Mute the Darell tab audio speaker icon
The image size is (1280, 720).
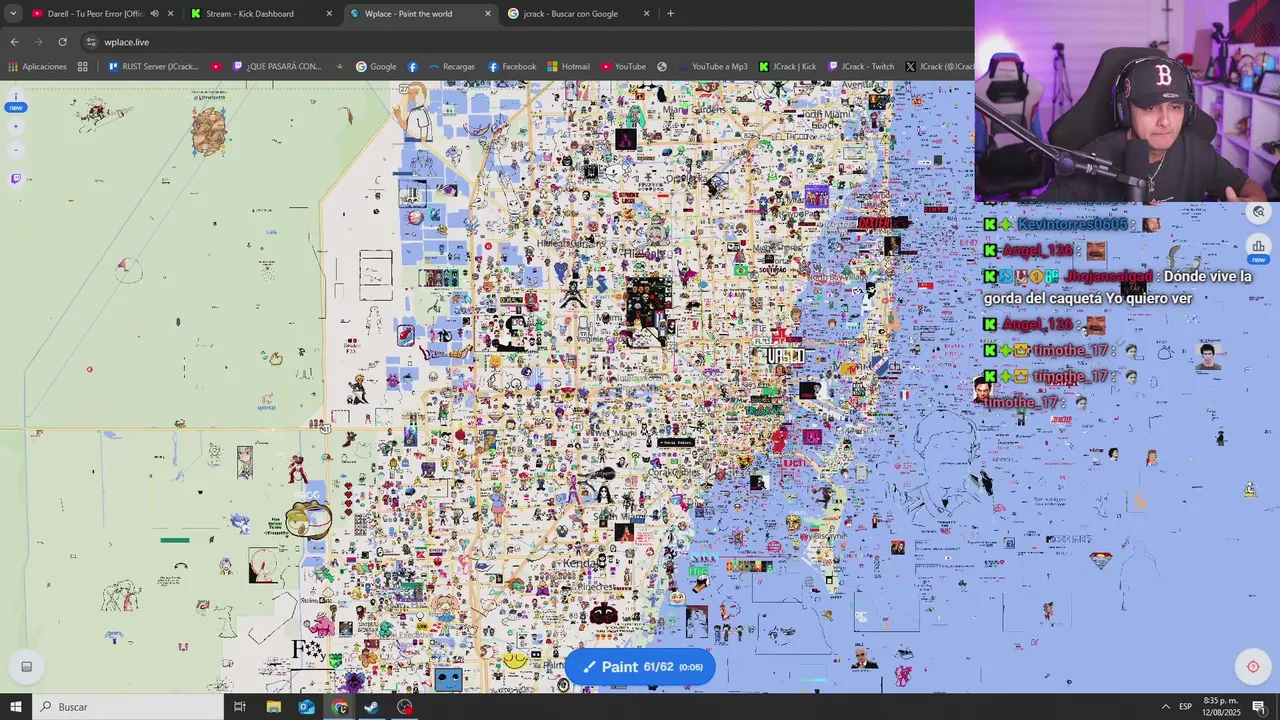pos(154,14)
